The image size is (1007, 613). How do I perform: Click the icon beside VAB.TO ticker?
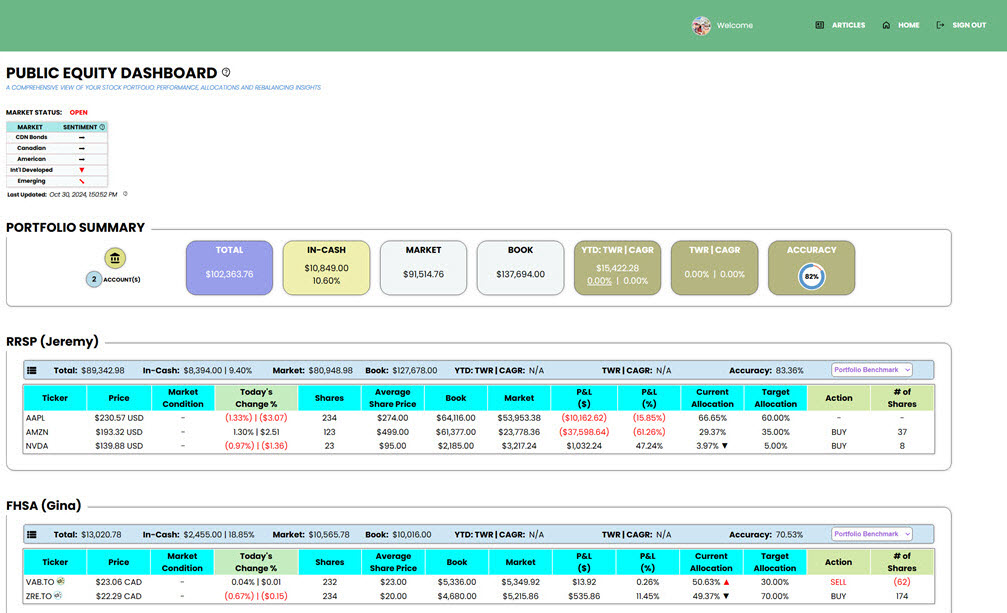(x=61, y=581)
